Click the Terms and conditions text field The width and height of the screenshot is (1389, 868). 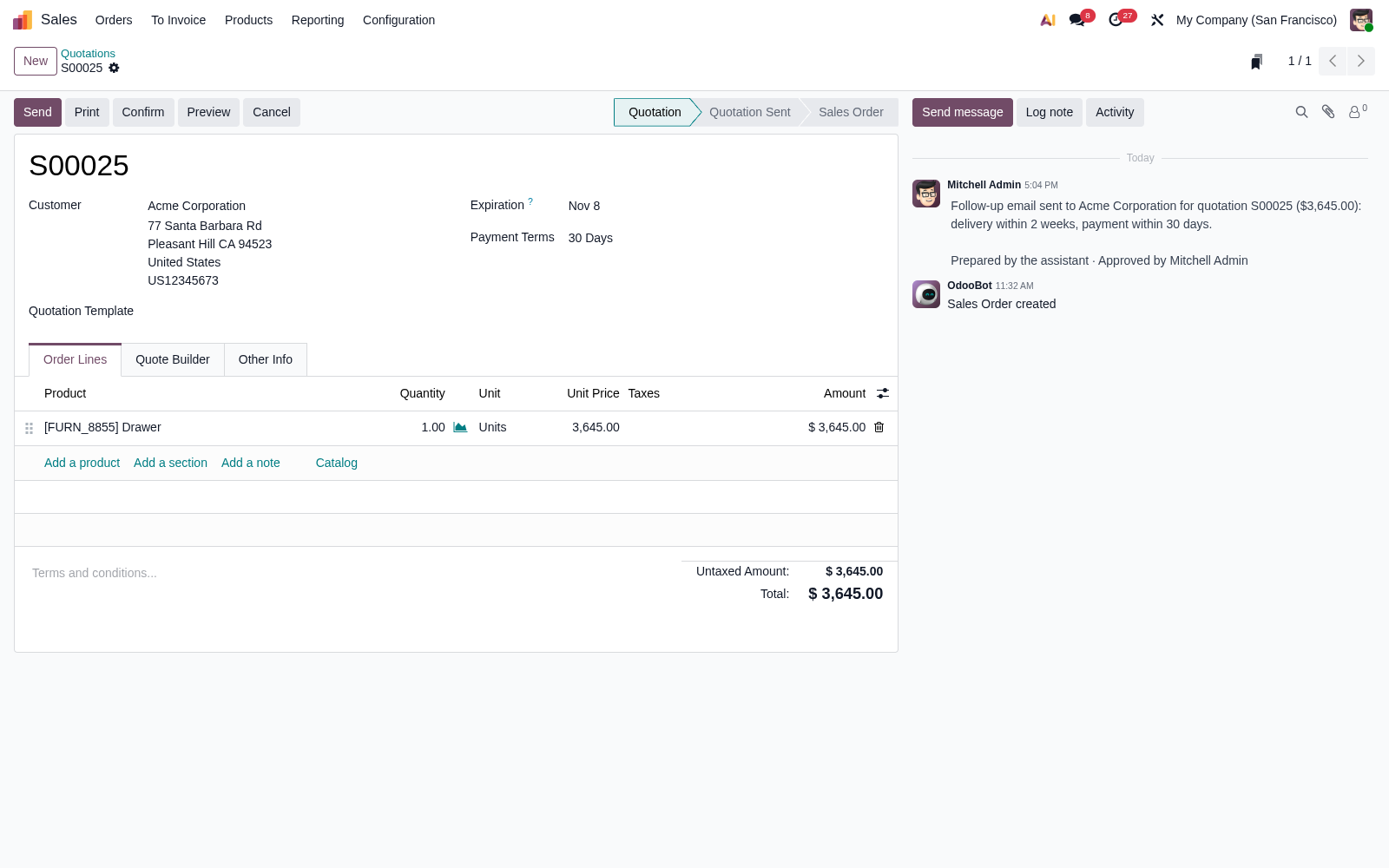(x=347, y=573)
